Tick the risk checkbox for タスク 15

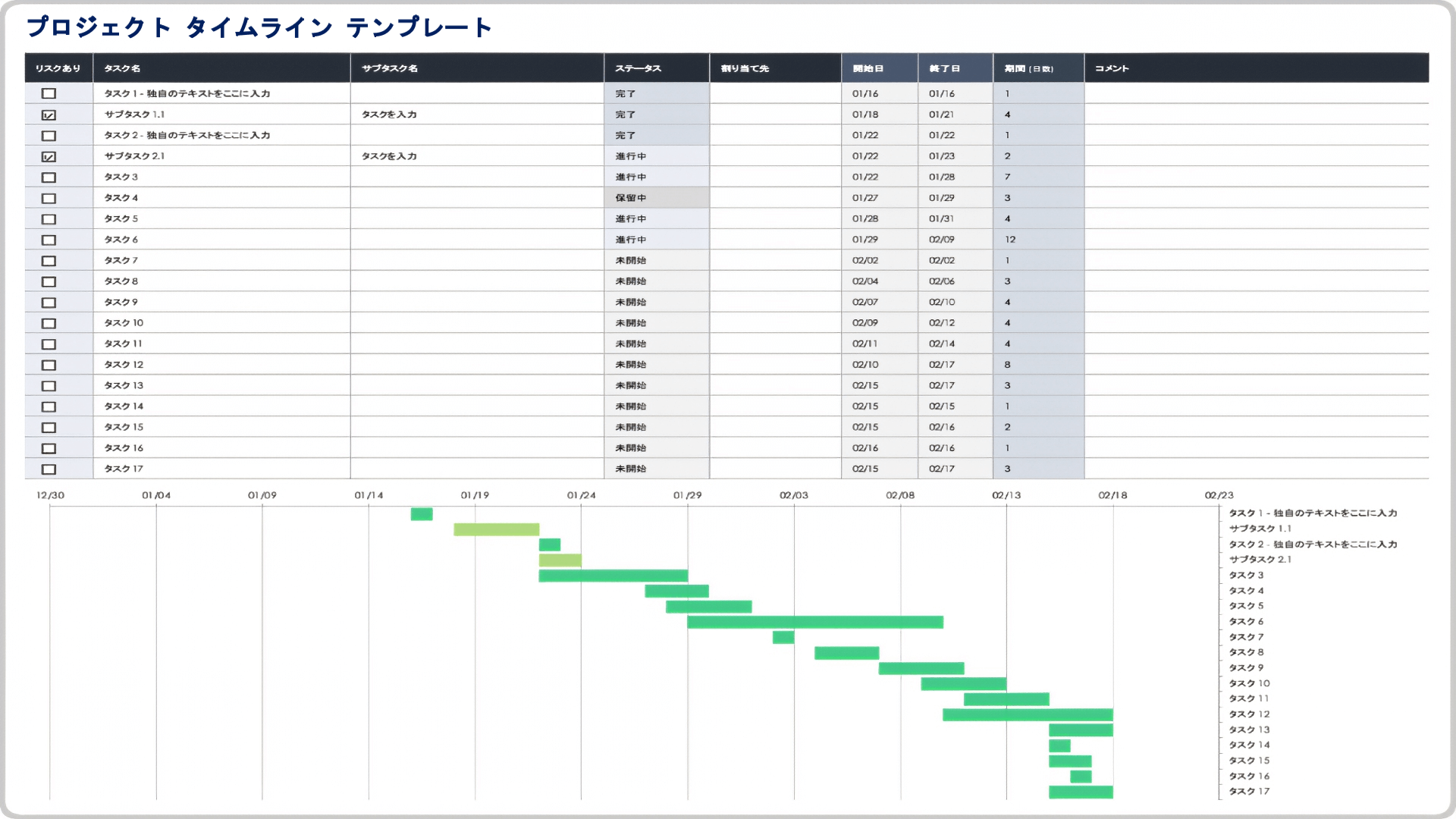pos(49,427)
